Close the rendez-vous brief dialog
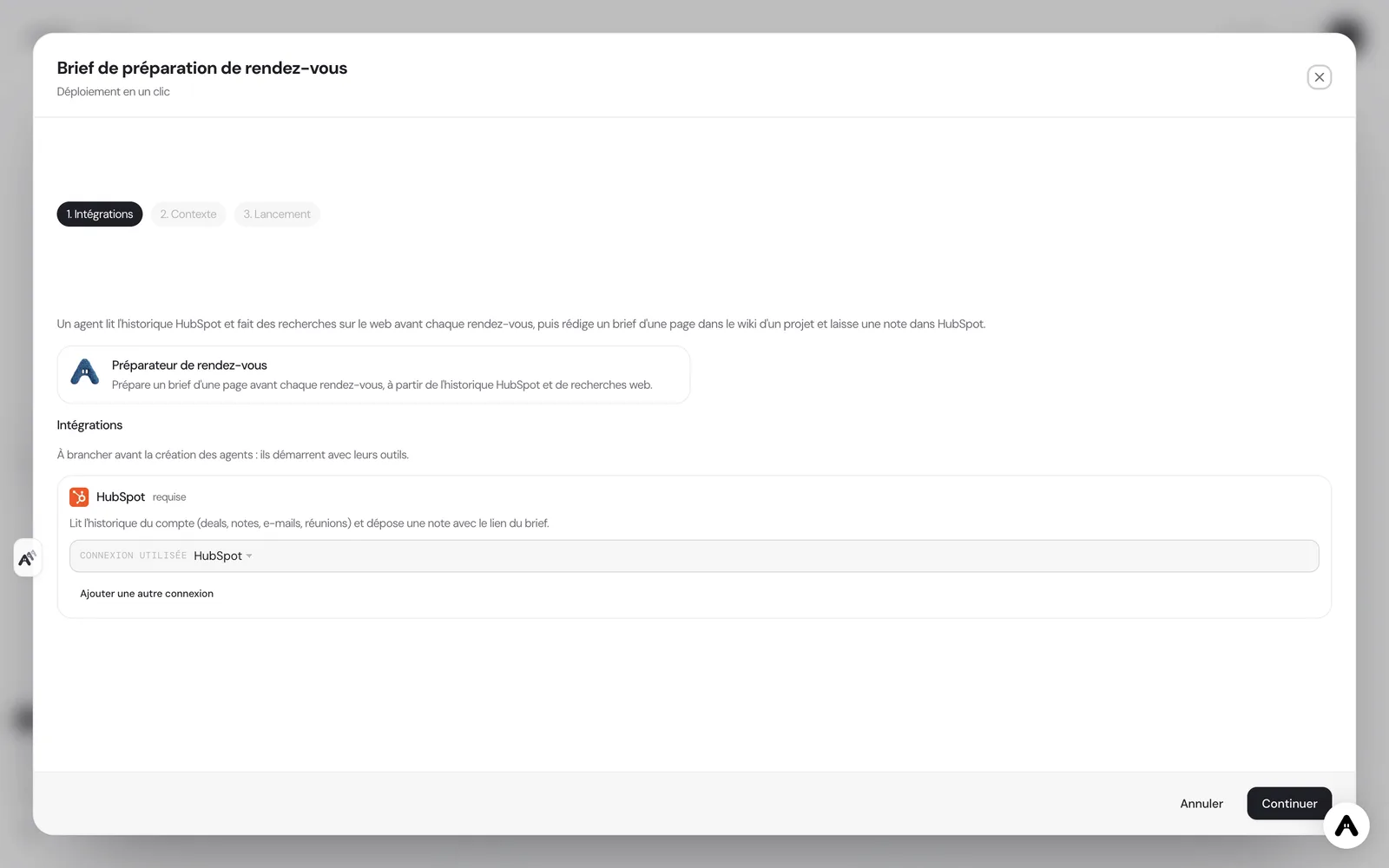Image resolution: width=1389 pixels, height=868 pixels. (1319, 77)
